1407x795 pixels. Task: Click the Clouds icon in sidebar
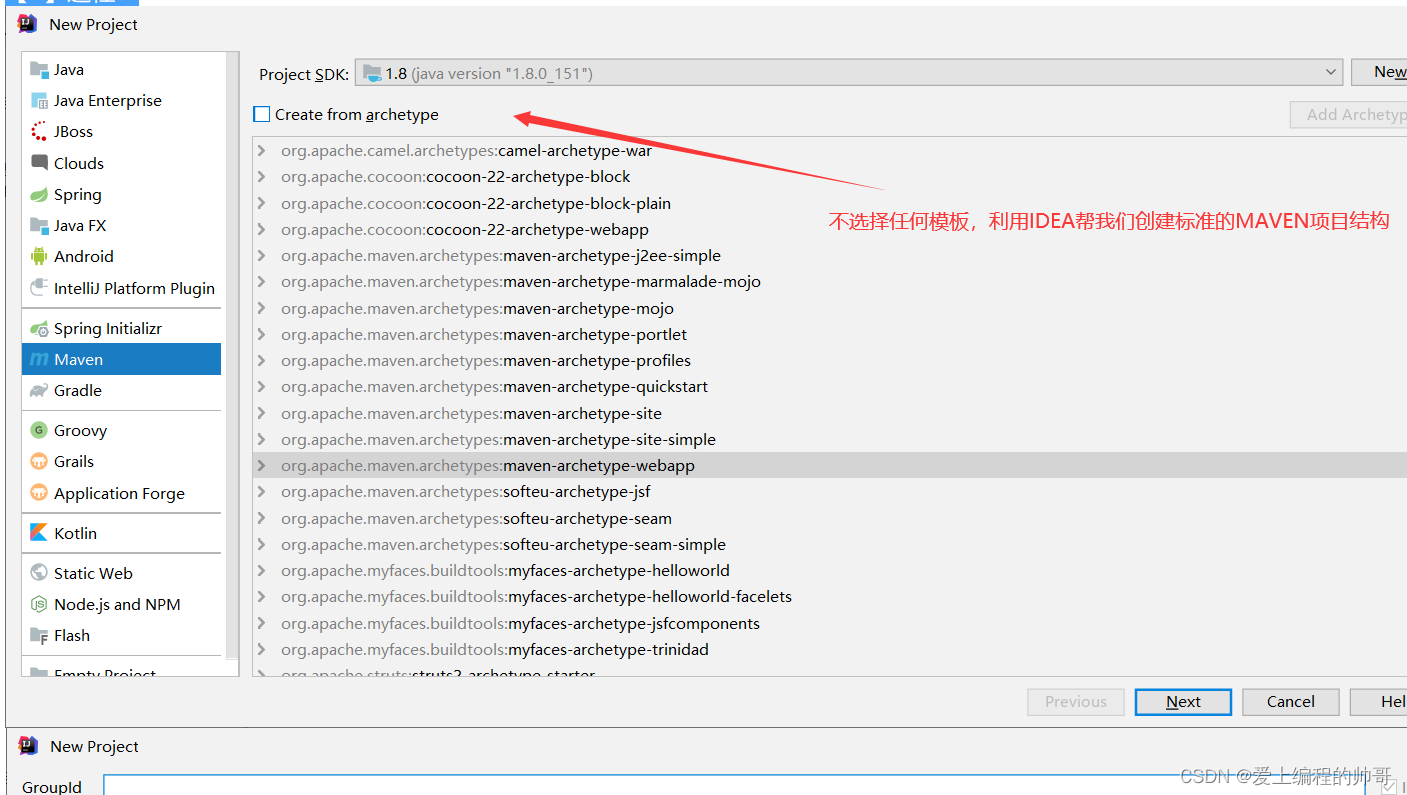pyautogui.click(x=39, y=163)
